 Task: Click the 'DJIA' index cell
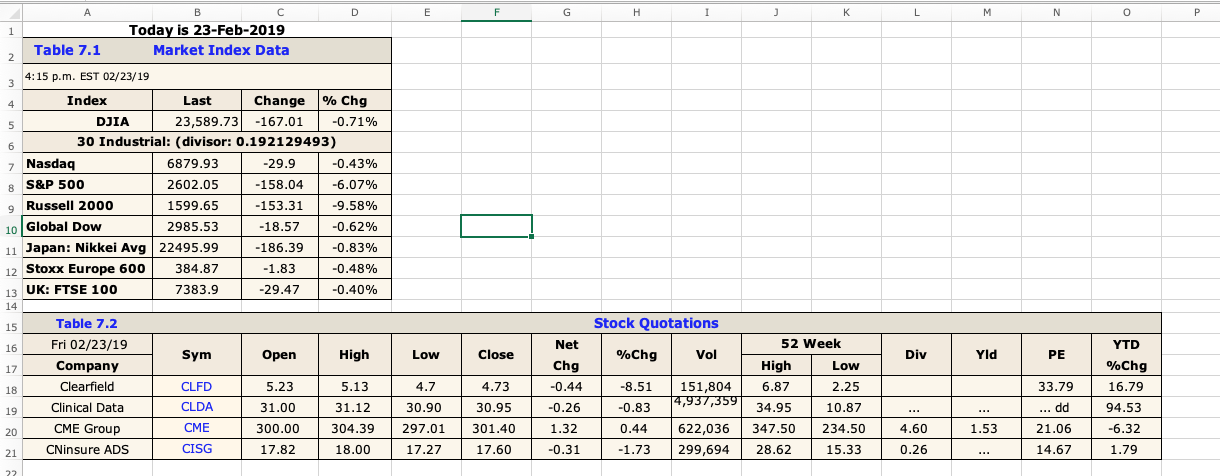pyautogui.click(x=87, y=122)
